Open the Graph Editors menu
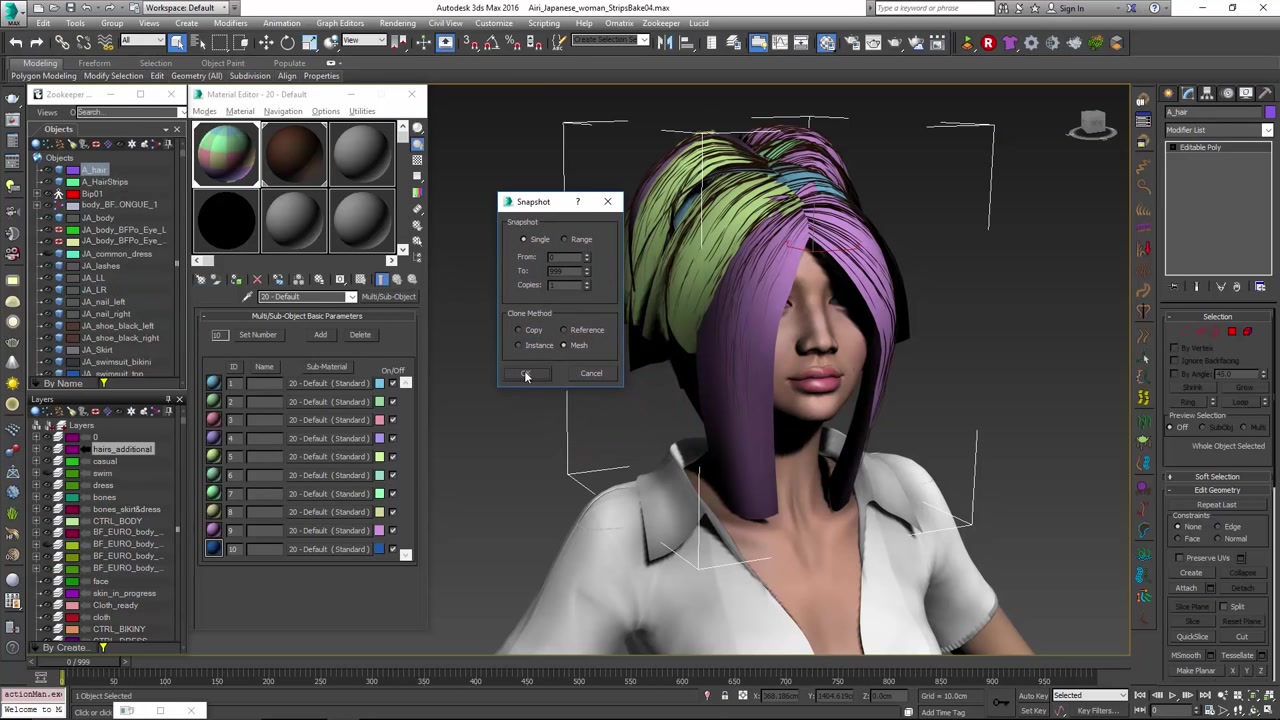 [x=340, y=23]
